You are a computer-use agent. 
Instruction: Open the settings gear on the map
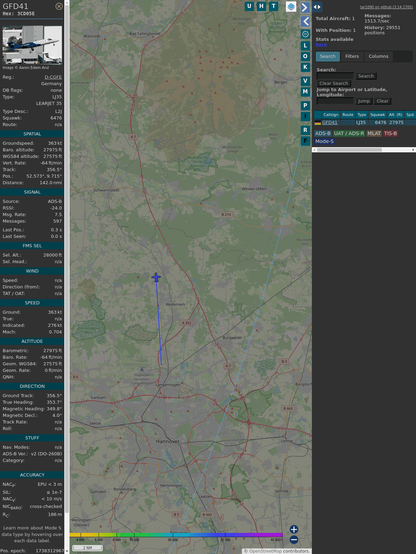pyautogui.click(x=305, y=34)
